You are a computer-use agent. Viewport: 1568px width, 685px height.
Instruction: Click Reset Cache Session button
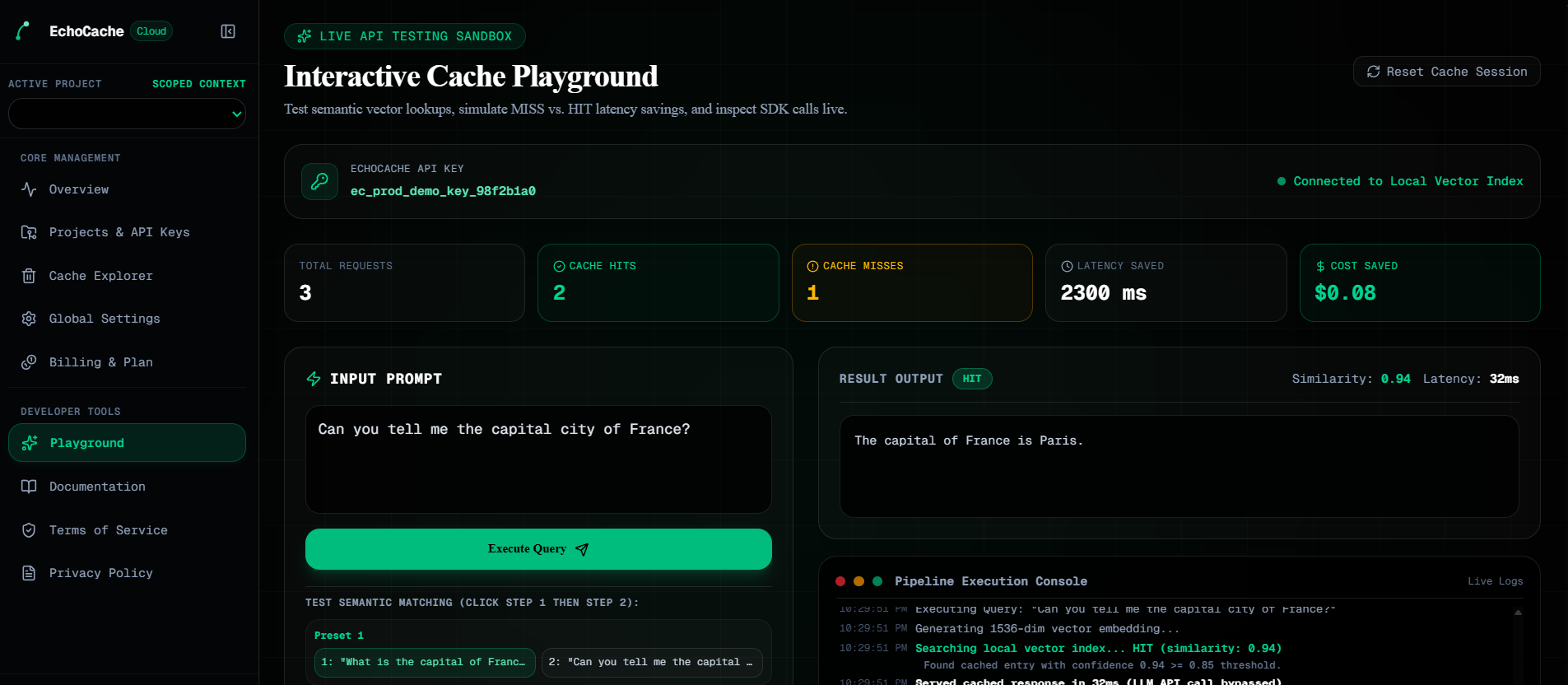pyautogui.click(x=1446, y=72)
